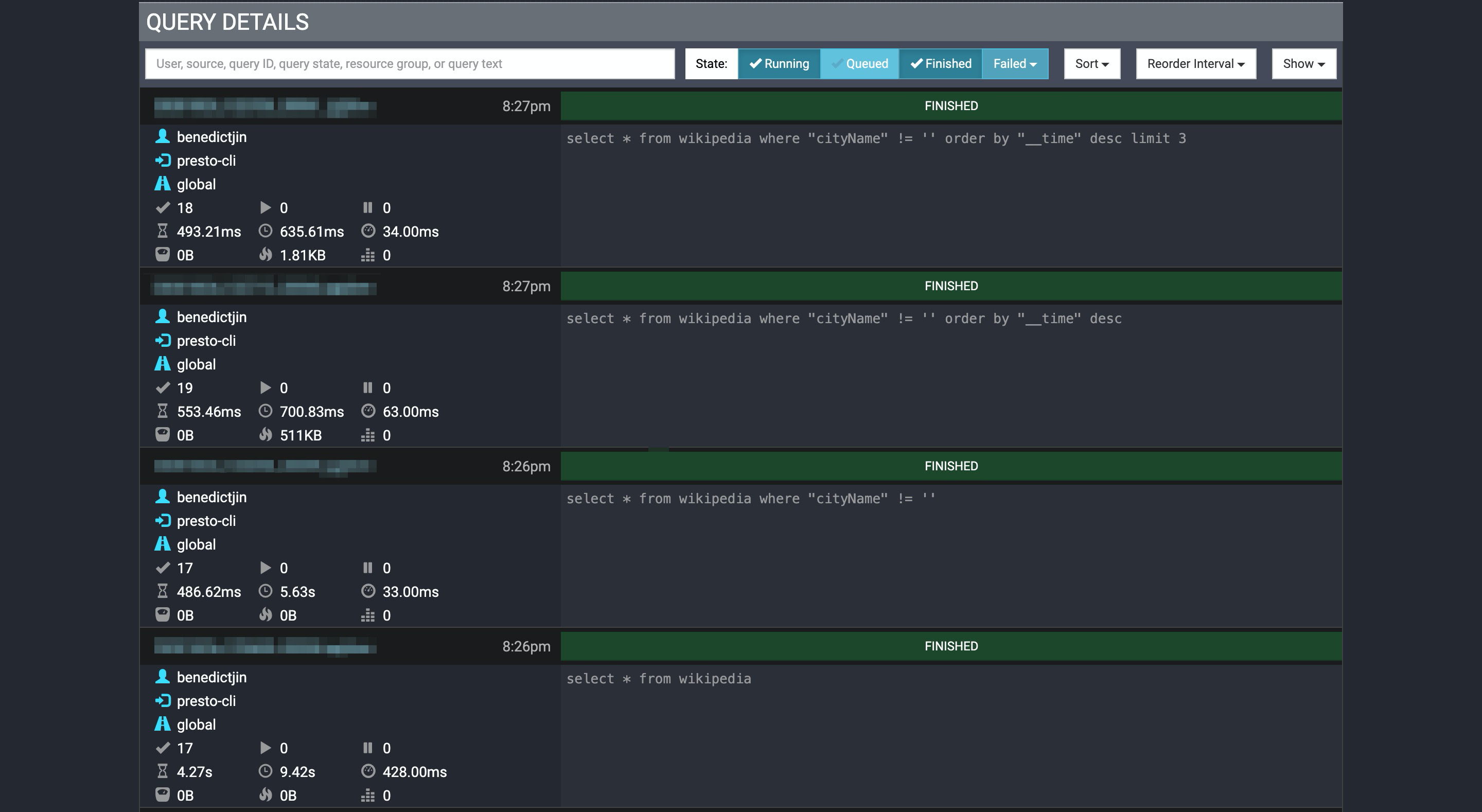Click the user icon beside benedictjin

pyautogui.click(x=163, y=137)
